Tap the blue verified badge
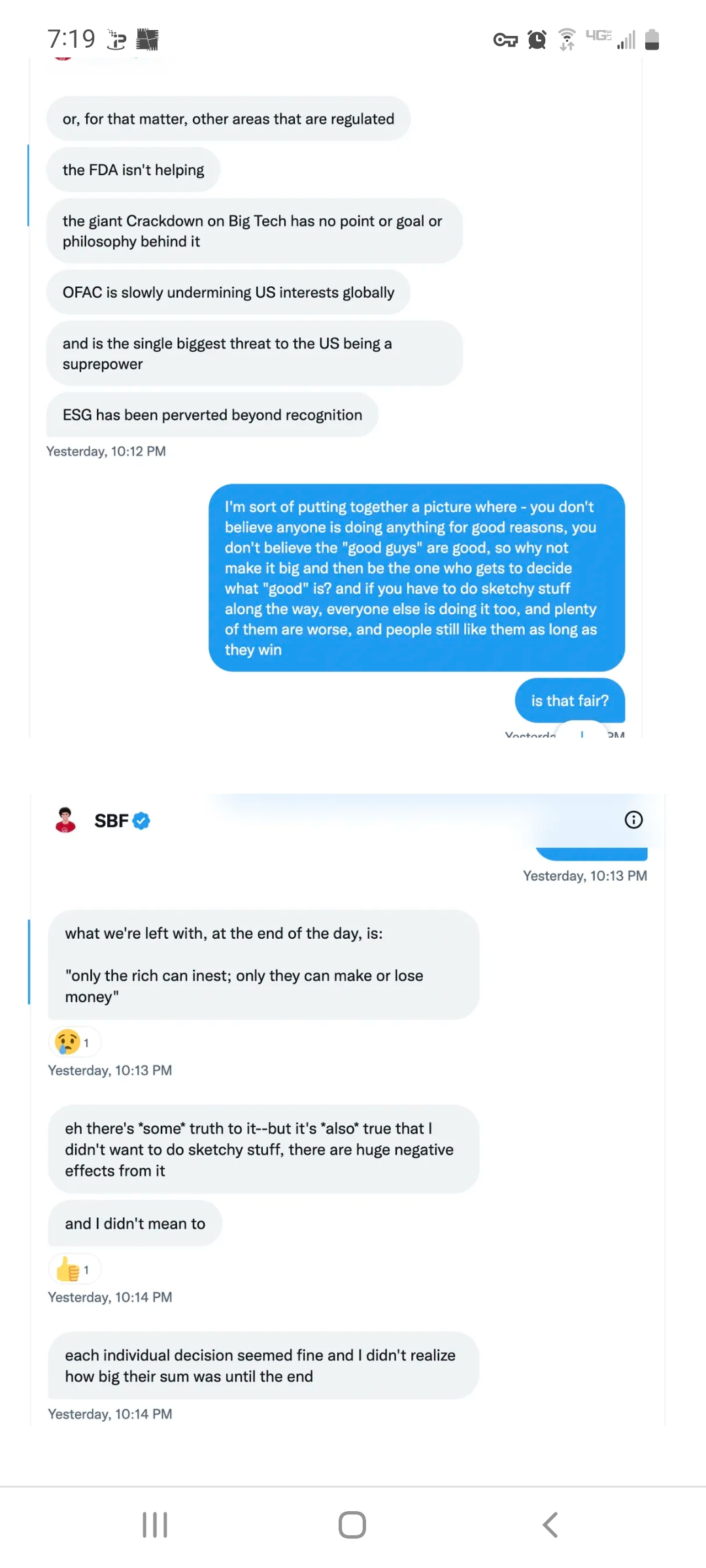Viewport: 706px width, 1568px height. pos(141,821)
